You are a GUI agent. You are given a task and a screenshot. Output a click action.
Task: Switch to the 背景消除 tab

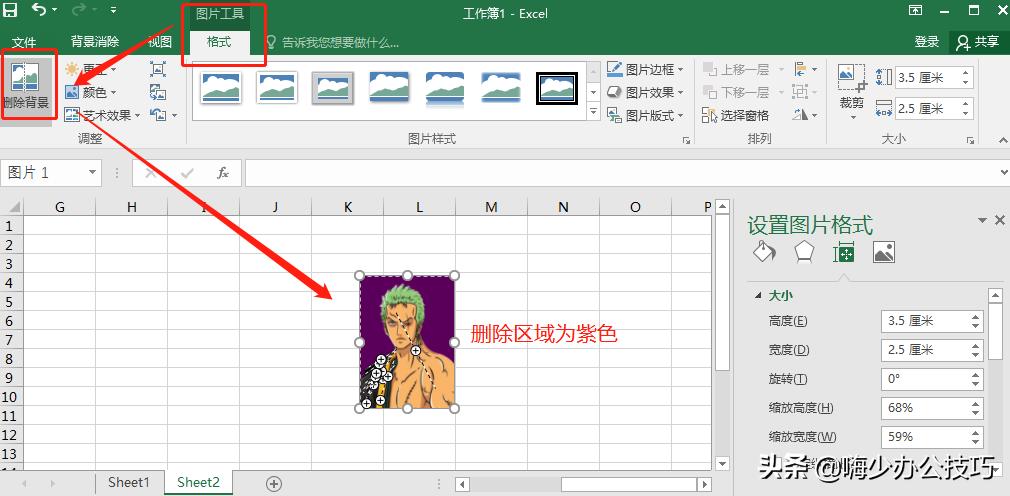click(95, 43)
